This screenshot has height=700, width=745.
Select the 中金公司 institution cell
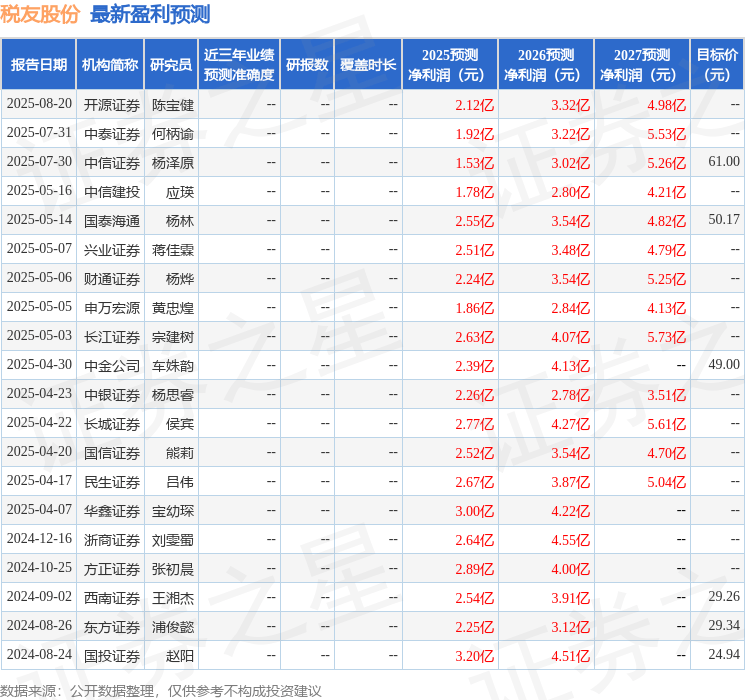tap(111, 365)
